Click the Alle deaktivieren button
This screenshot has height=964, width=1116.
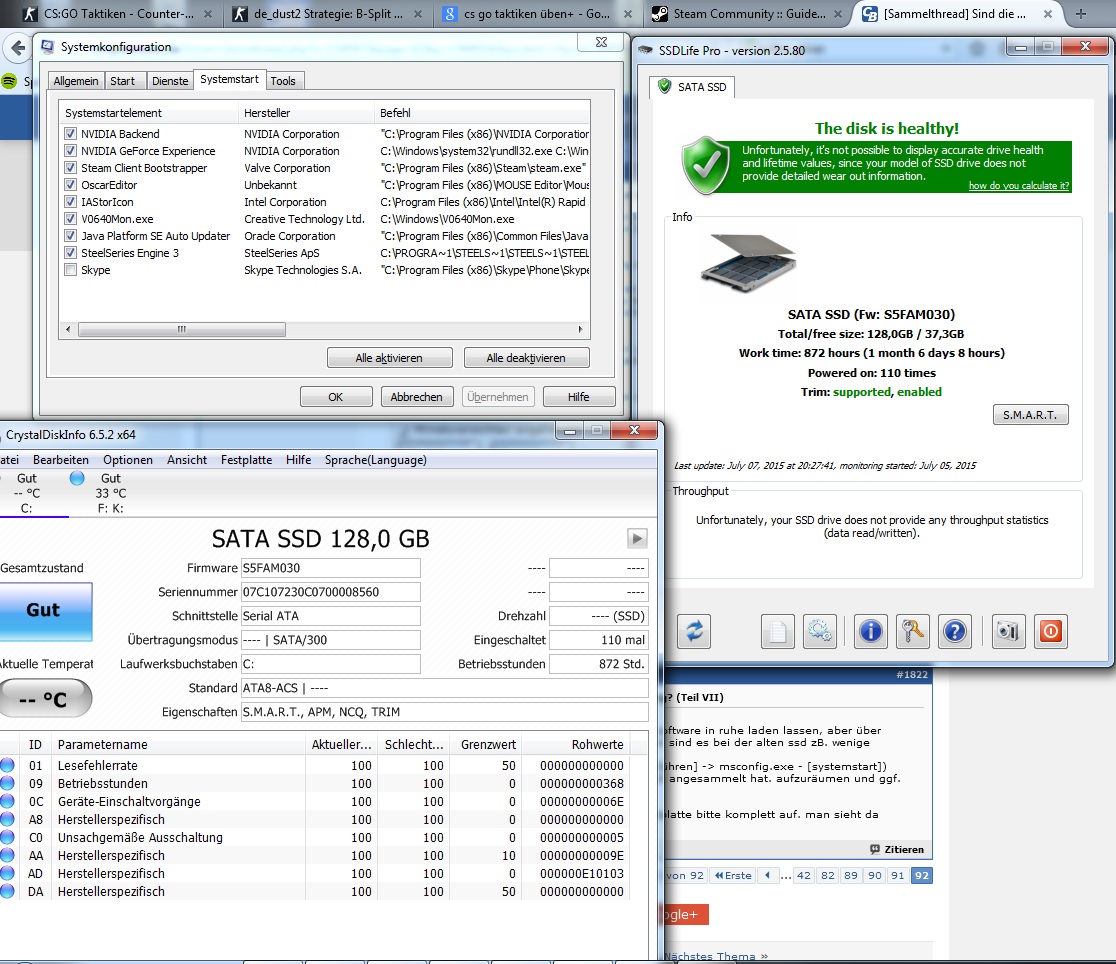point(526,357)
